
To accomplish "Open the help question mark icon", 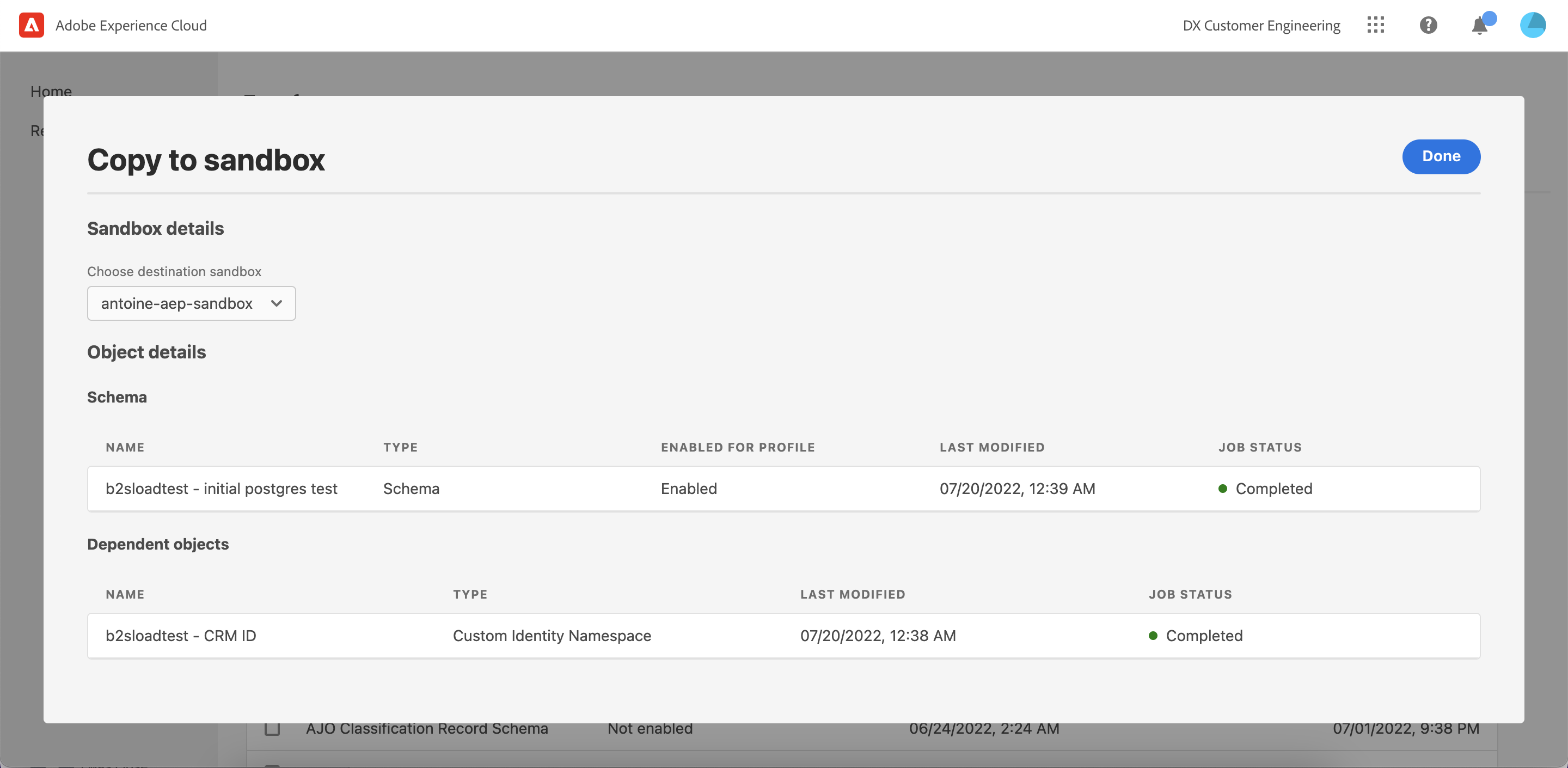I will [x=1428, y=25].
